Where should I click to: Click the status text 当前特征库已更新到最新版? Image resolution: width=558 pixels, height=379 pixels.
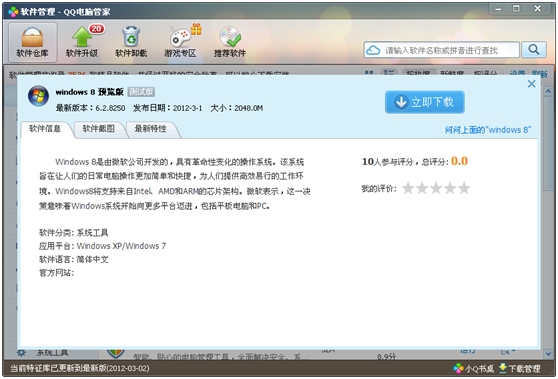pyautogui.click(x=80, y=368)
